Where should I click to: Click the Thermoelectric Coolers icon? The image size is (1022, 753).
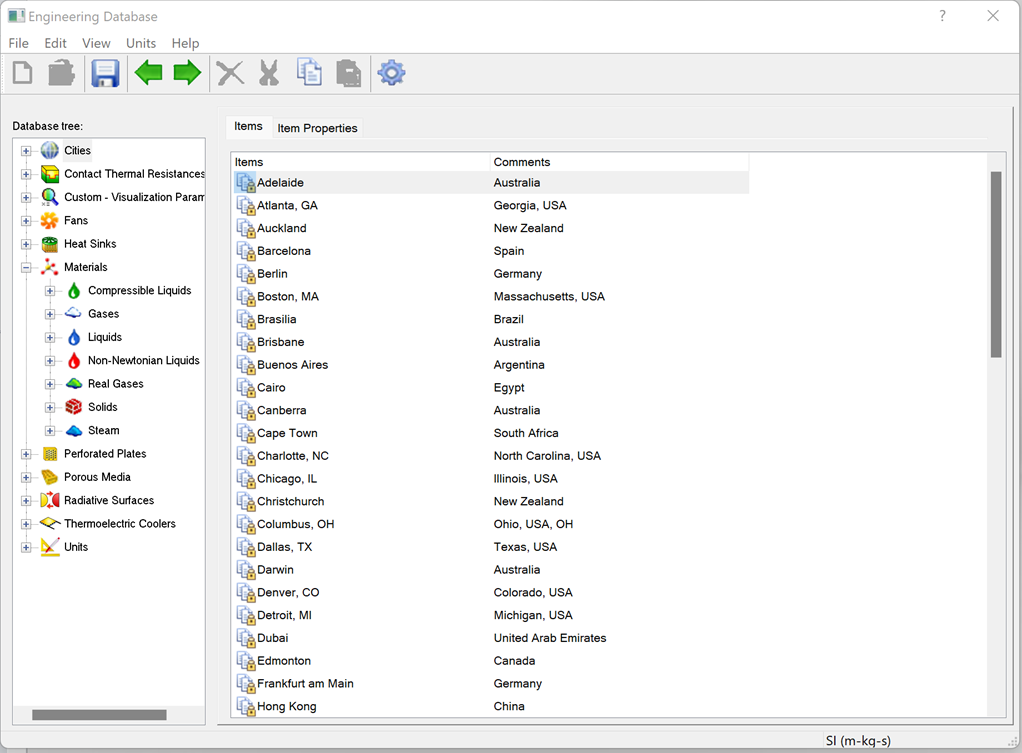coord(50,524)
